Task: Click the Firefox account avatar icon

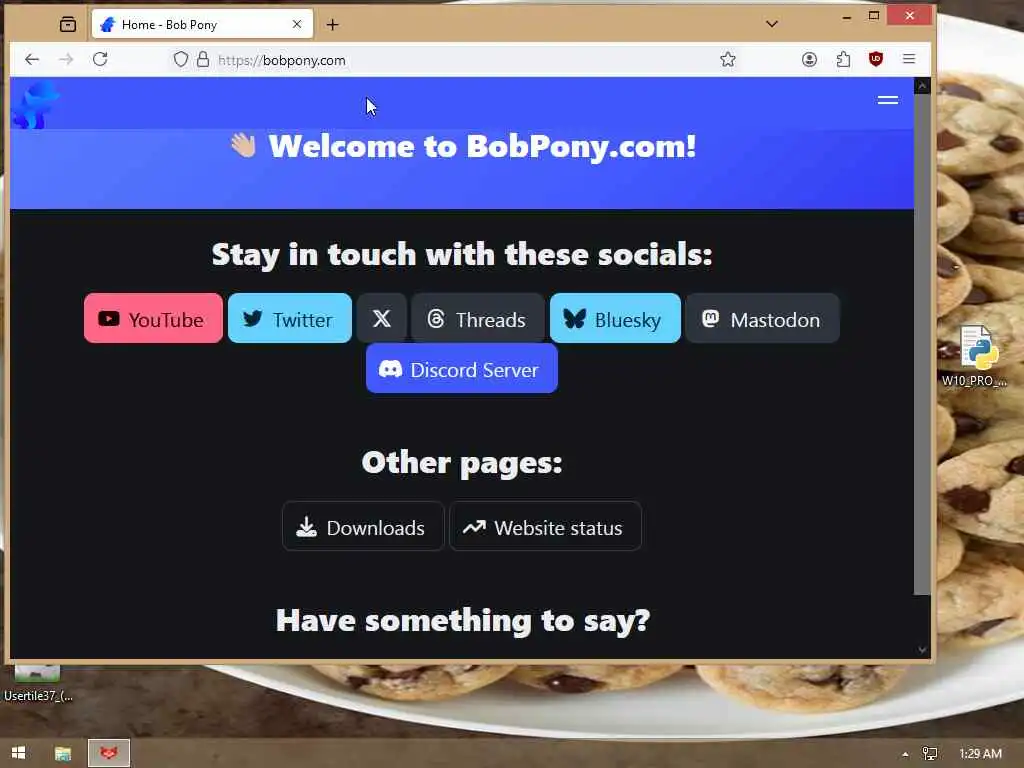Action: point(809,59)
